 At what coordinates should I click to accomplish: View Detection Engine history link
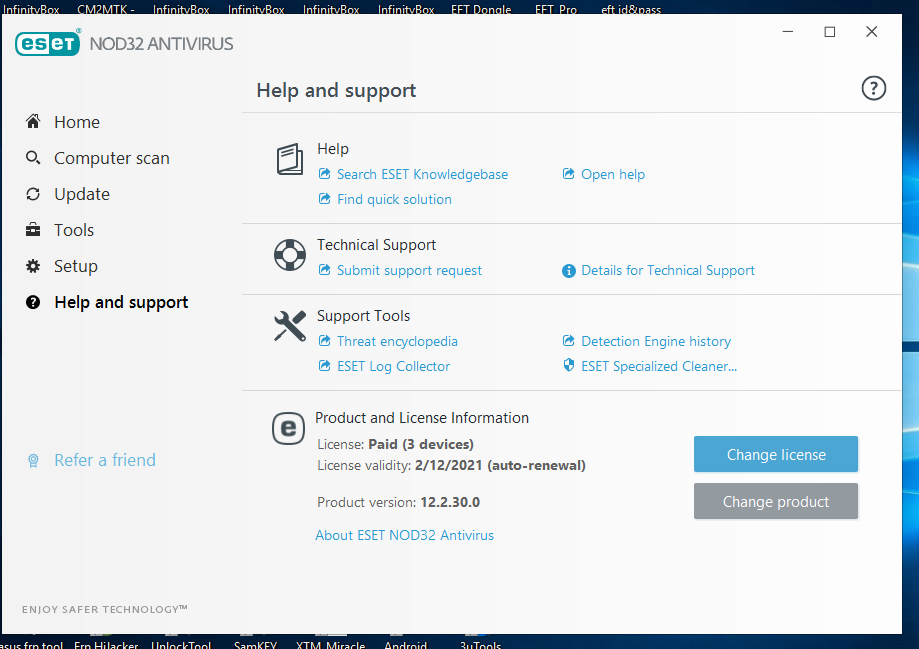click(656, 341)
